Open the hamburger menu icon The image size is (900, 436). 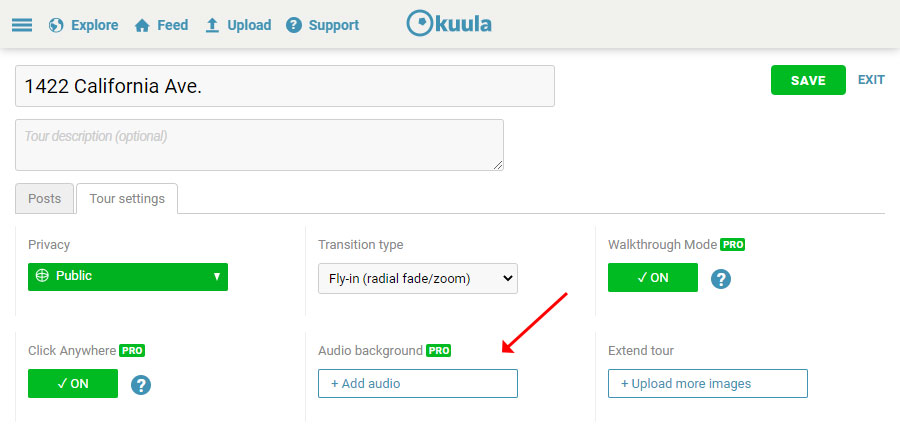click(22, 25)
